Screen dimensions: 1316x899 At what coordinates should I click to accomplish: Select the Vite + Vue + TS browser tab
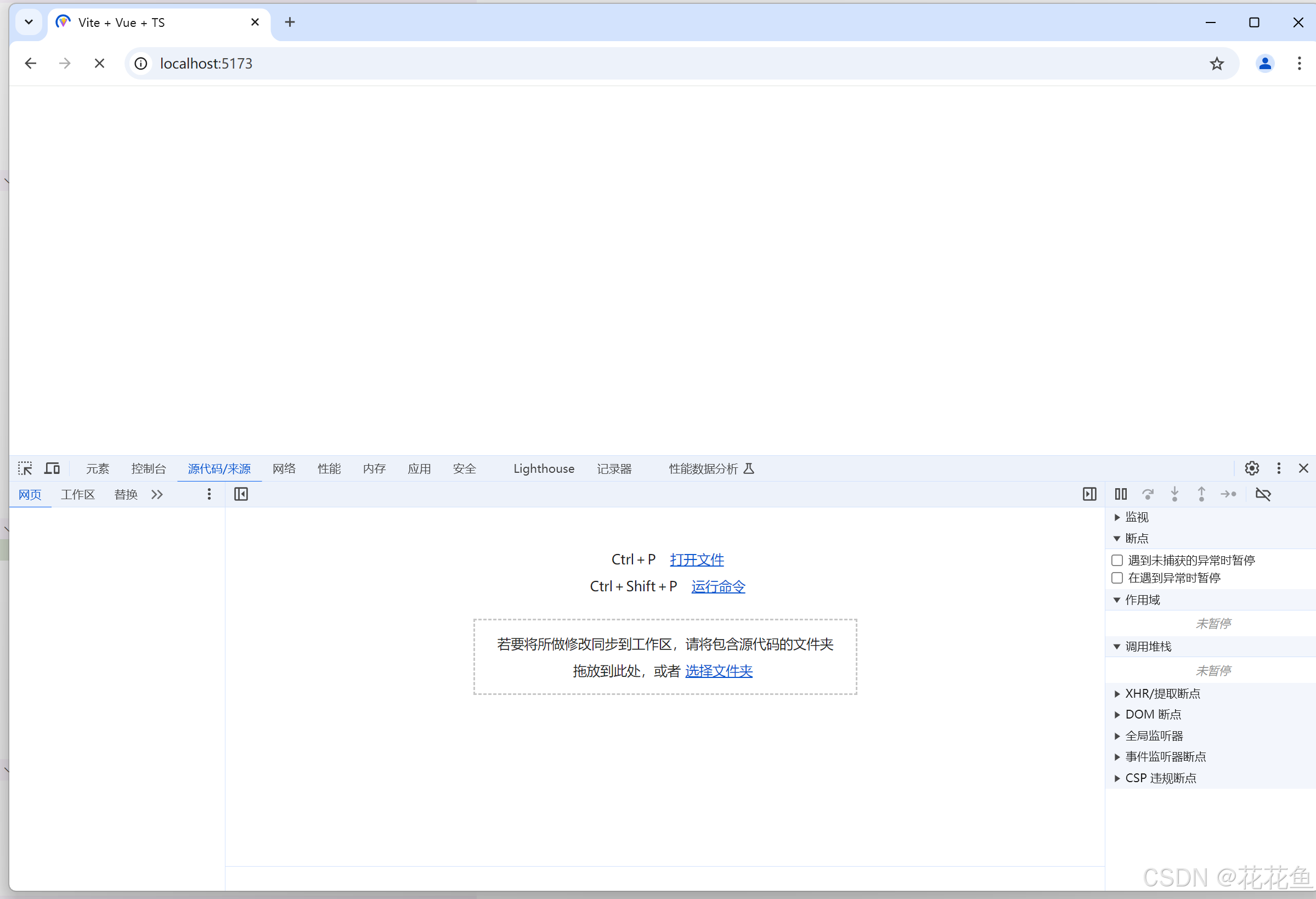point(159,22)
